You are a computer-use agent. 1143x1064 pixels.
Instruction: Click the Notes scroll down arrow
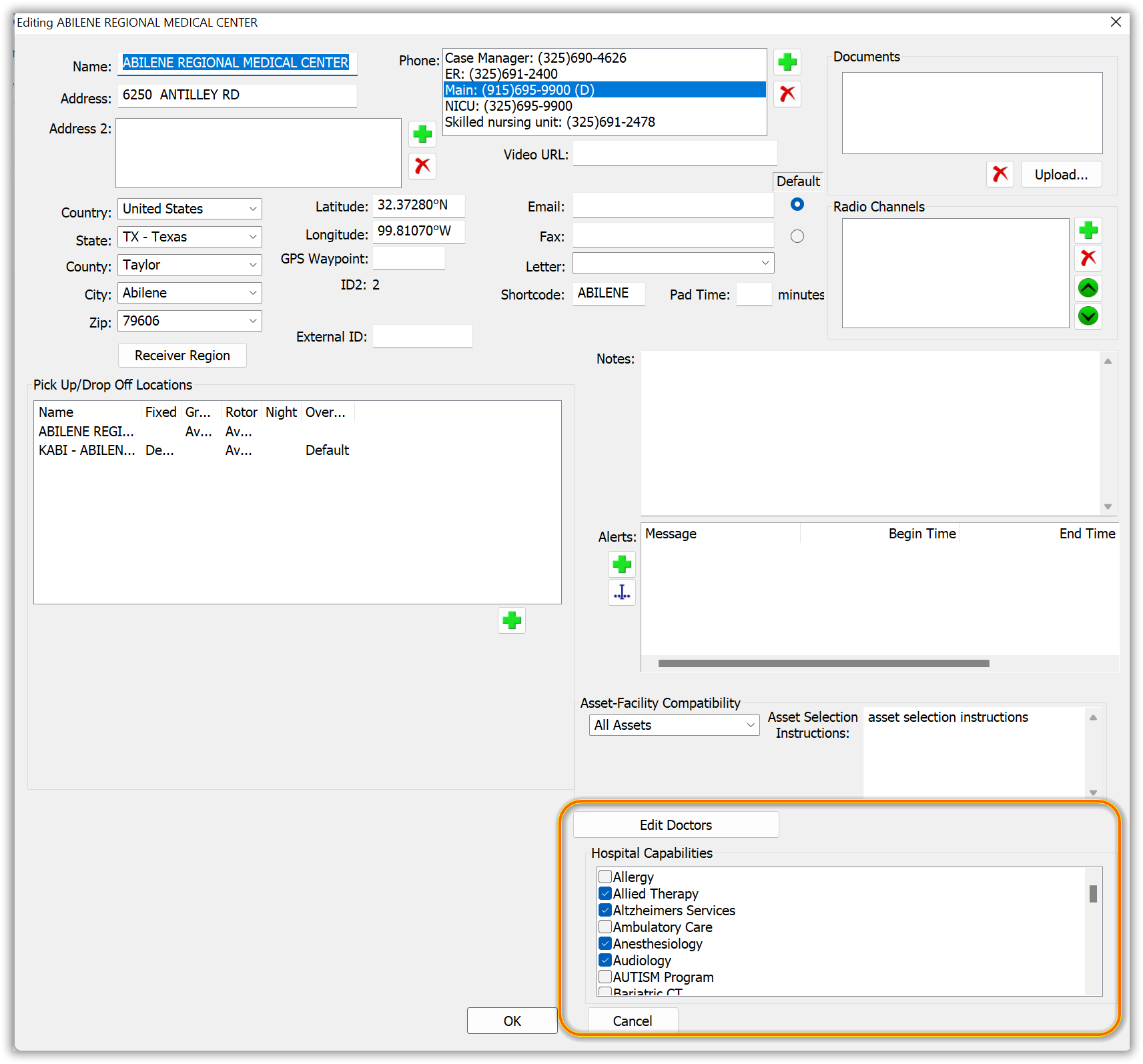(x=1108, y=506)
